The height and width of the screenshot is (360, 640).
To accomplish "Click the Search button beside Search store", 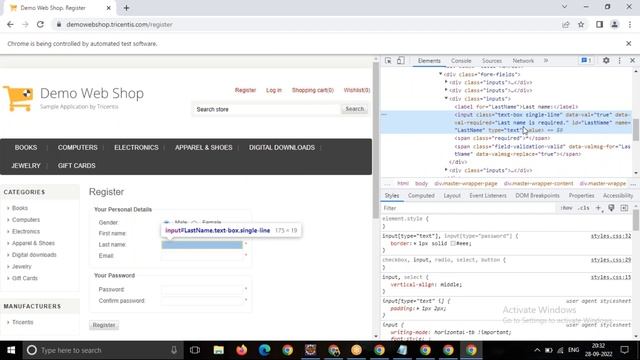I will [x=354, y=109].
